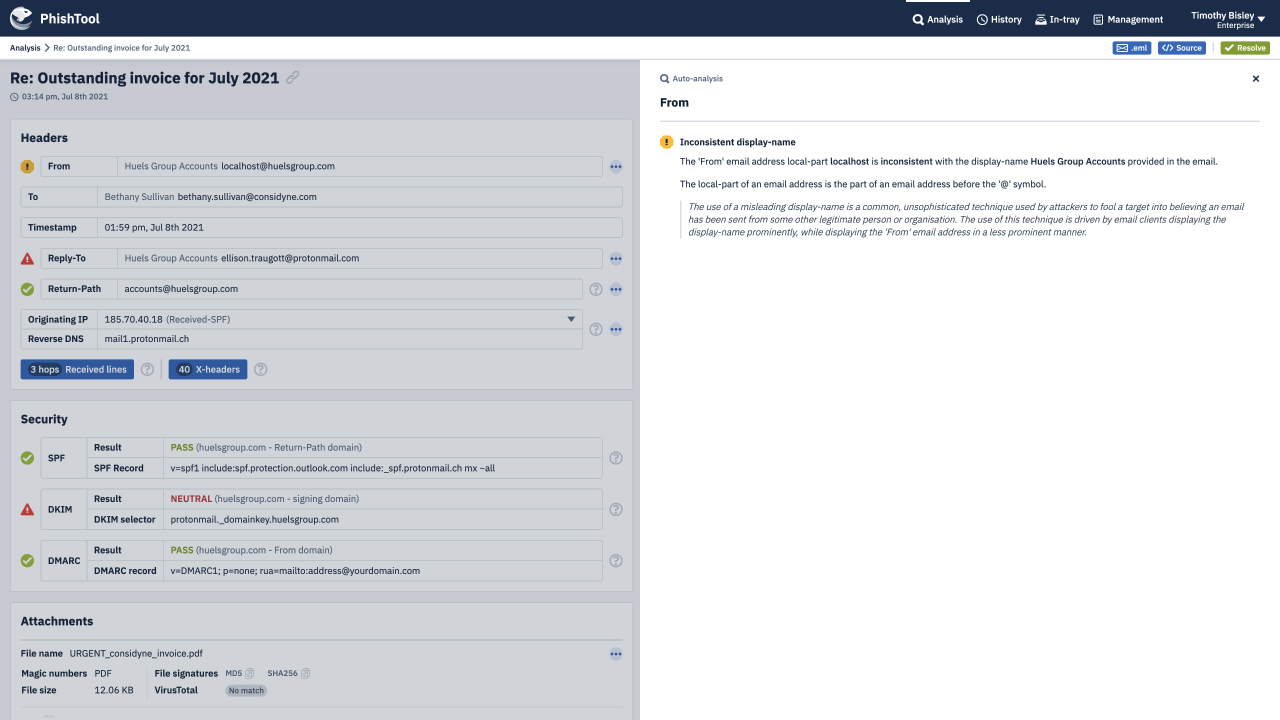Click the Auto-analysis search icon

(x=664, y=78)
